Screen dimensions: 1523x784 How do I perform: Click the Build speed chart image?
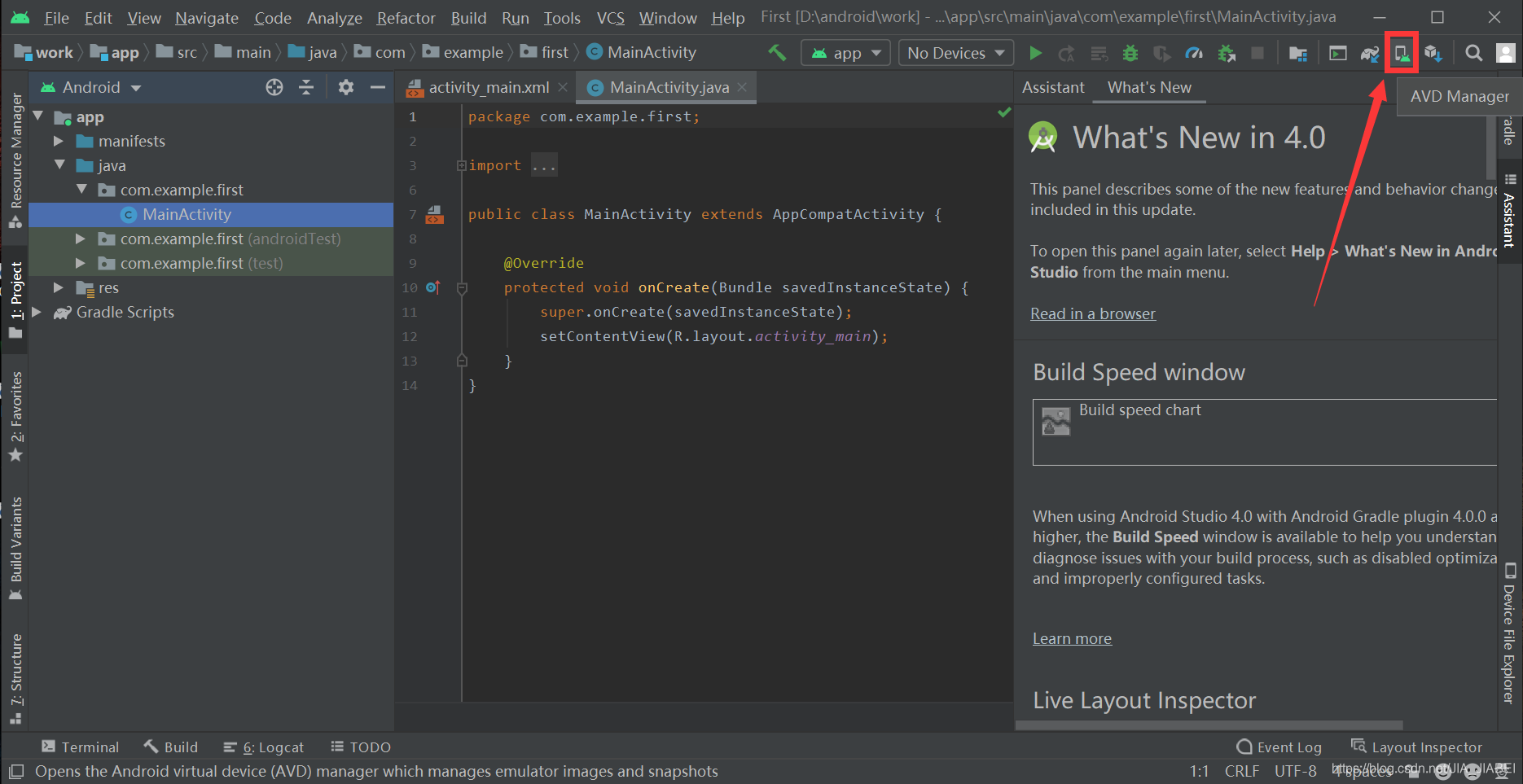1056,422
